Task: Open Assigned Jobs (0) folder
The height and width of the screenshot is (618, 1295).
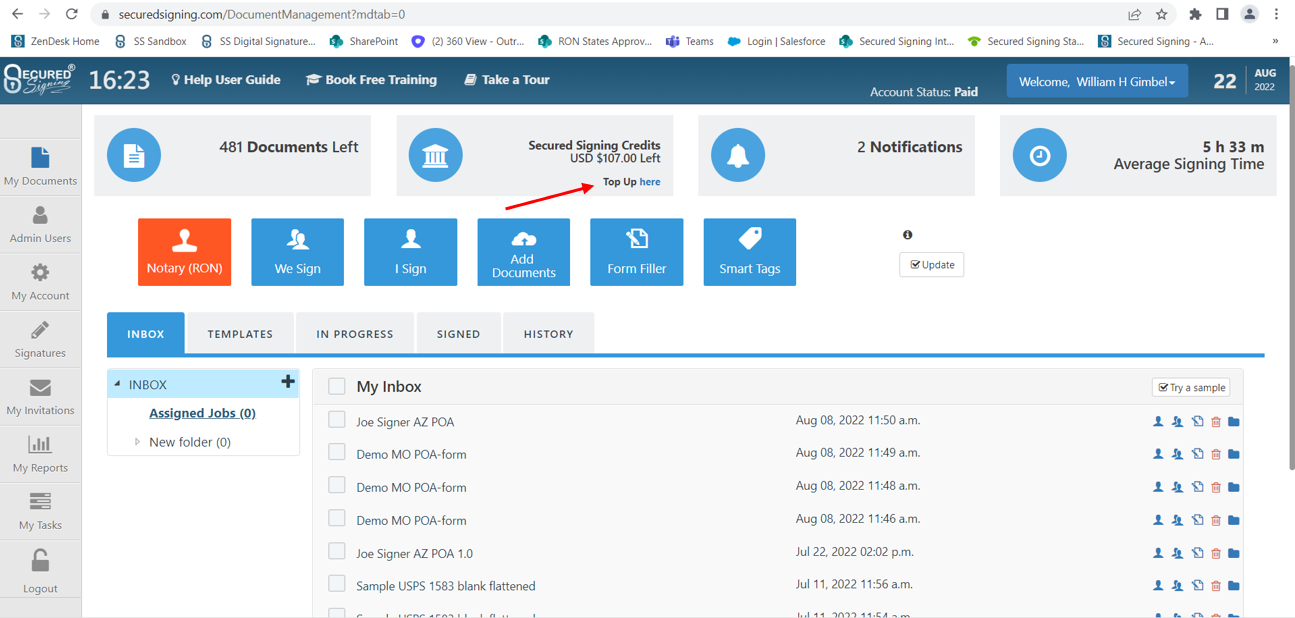Action: 202,413
